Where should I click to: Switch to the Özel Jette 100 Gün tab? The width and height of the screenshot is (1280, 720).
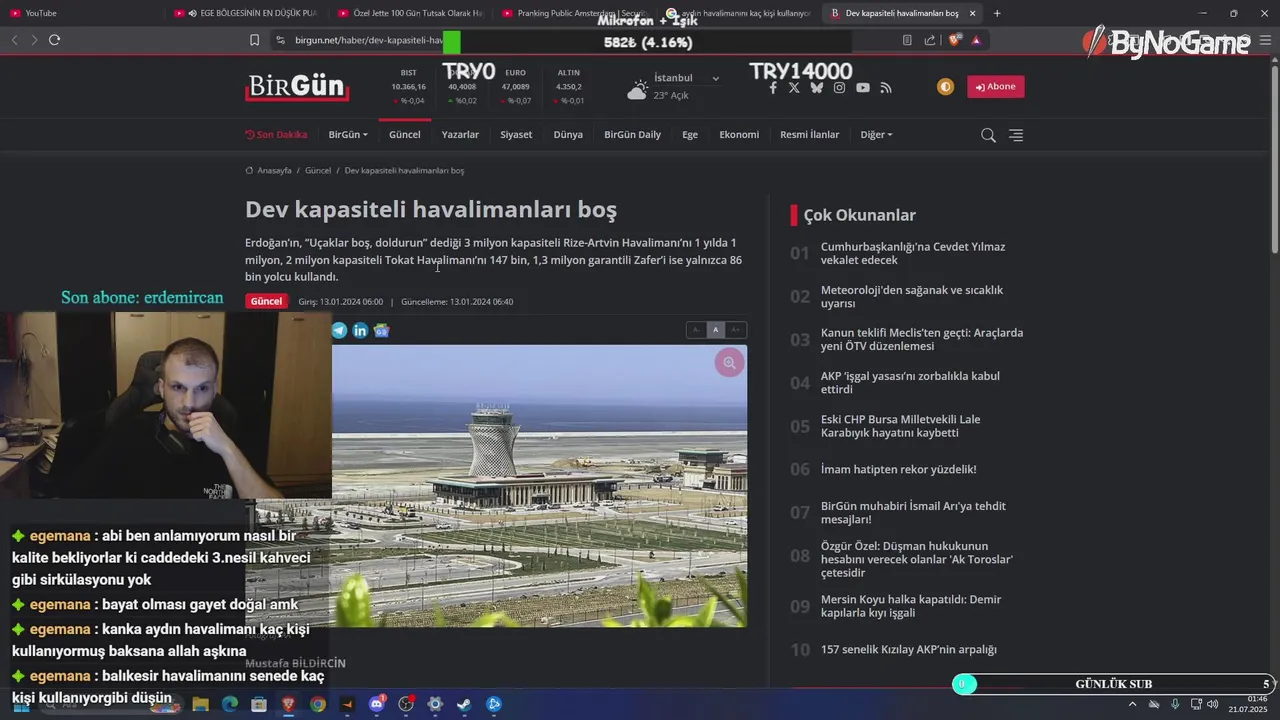pos(411,13)
